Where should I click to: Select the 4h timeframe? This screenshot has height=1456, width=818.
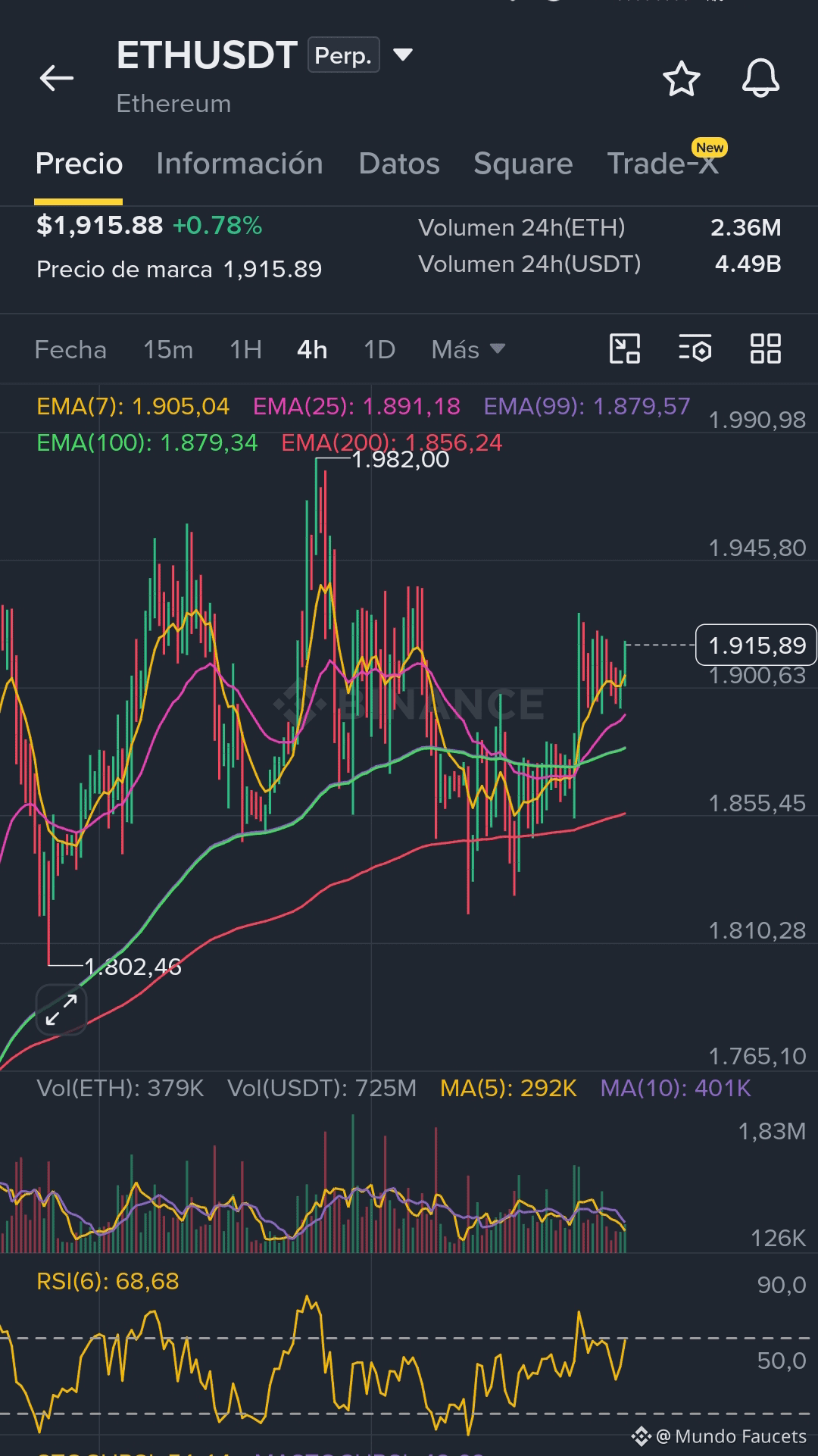click(x=312, y=350)
